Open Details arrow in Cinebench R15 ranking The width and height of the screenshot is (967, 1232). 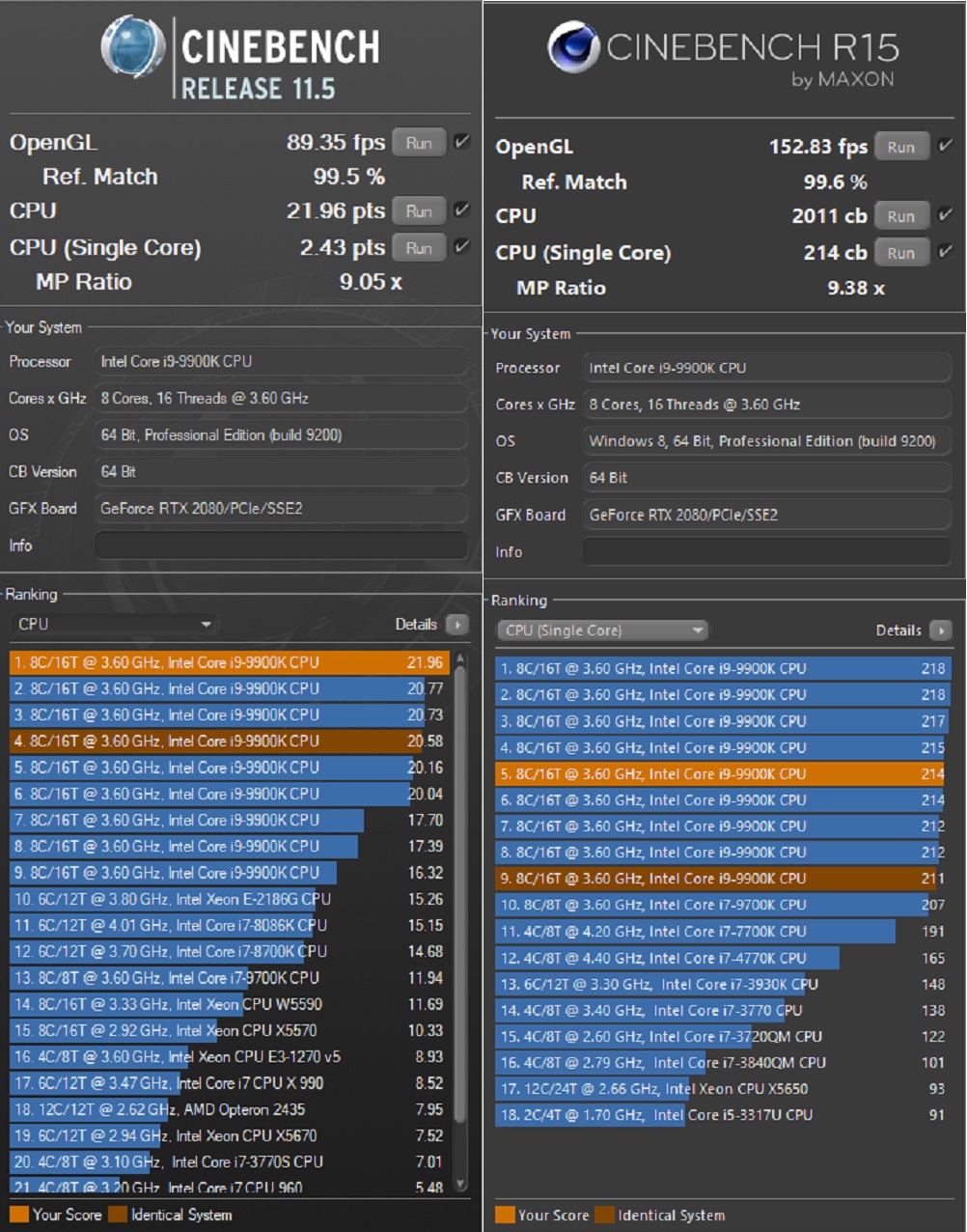pos(941,630)
